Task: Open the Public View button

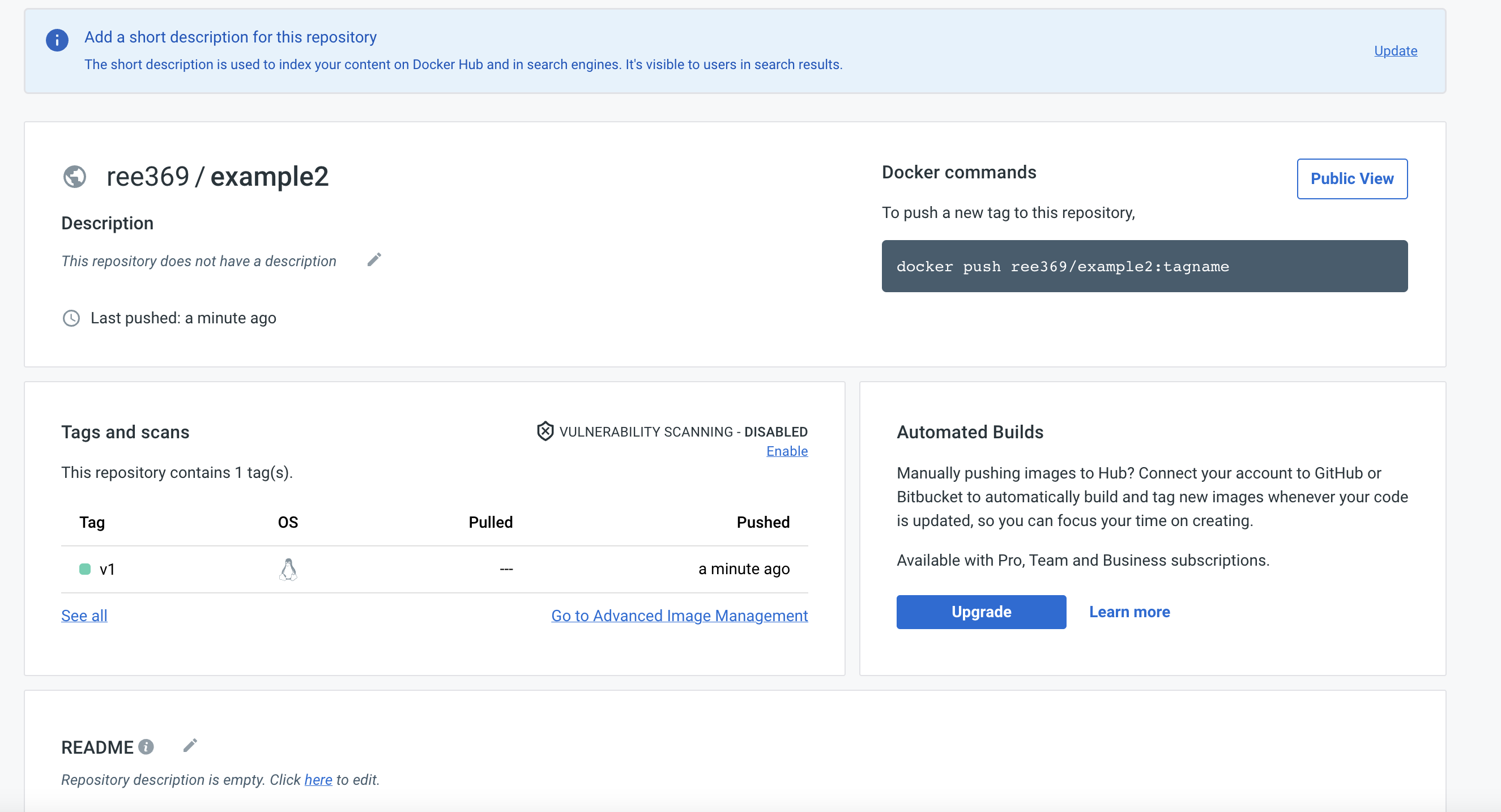Action: tap(1351, 179)
